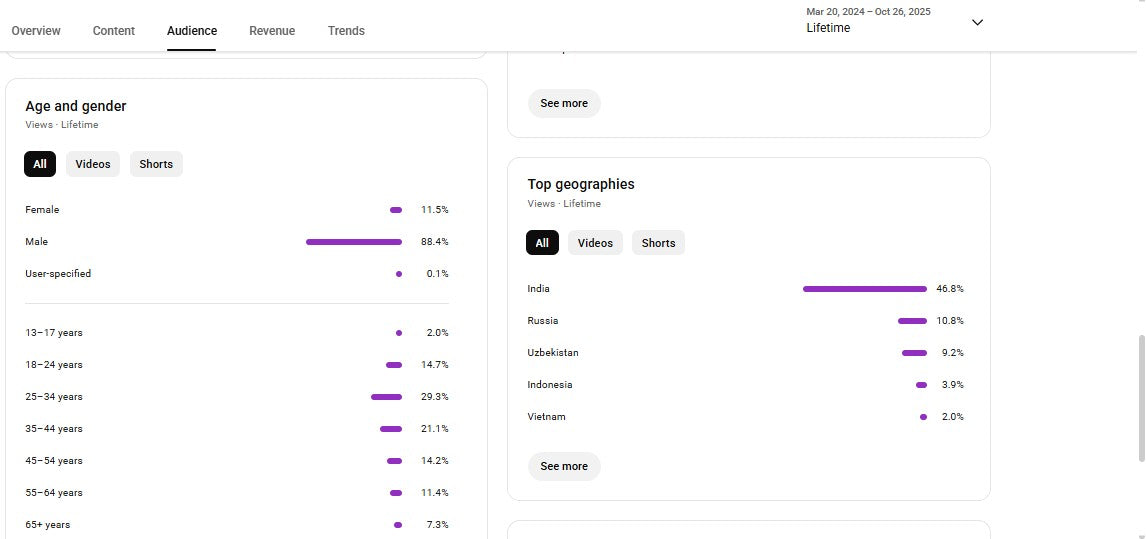Screen dimensions: 1146x539
Task: Select the Trends tab
Action: [x=346, y=31]
